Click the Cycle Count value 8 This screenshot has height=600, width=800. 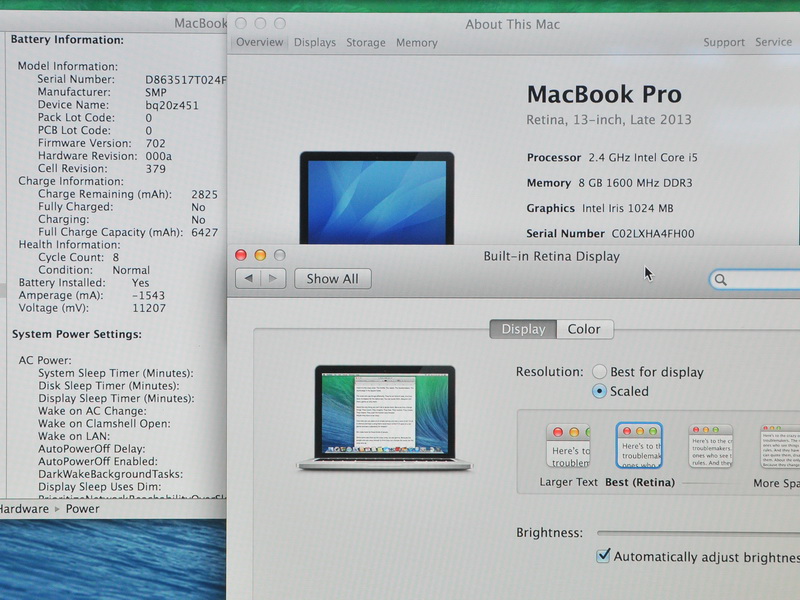pos(116,258)
